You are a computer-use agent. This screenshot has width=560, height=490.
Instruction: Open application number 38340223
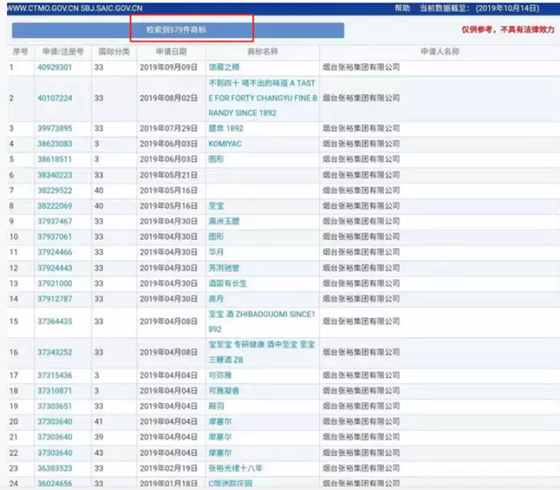pyautogui.click(x=55, y=175)
